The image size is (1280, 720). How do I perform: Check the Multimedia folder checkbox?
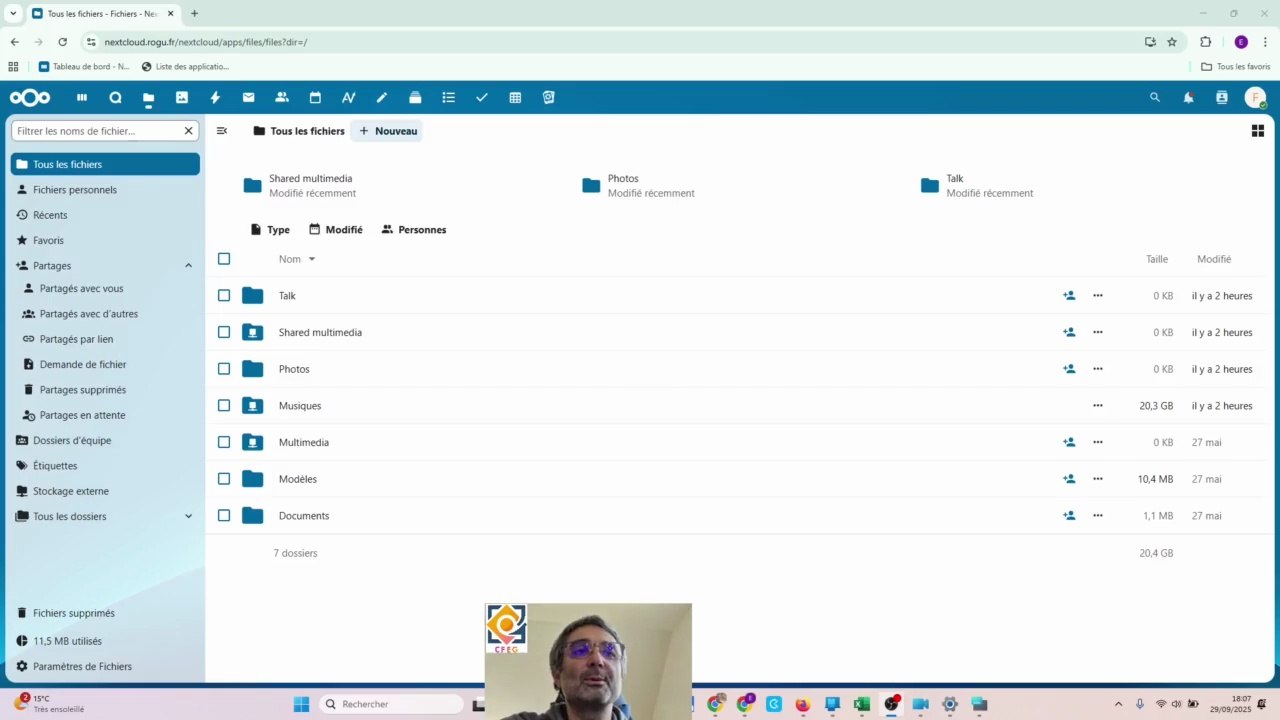pos(224,442)
